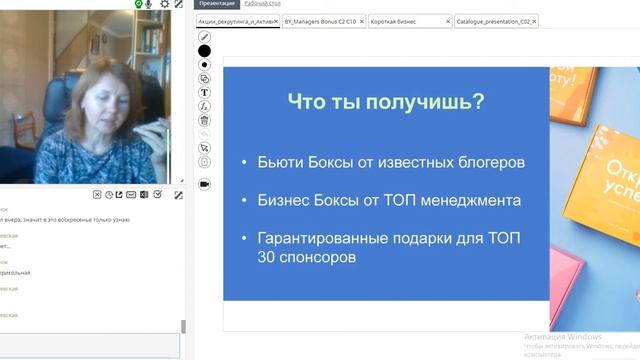Screen dimensions: 640x360
Task: Click the chat scrollbar handle
Action: click(x=183, y=327)
